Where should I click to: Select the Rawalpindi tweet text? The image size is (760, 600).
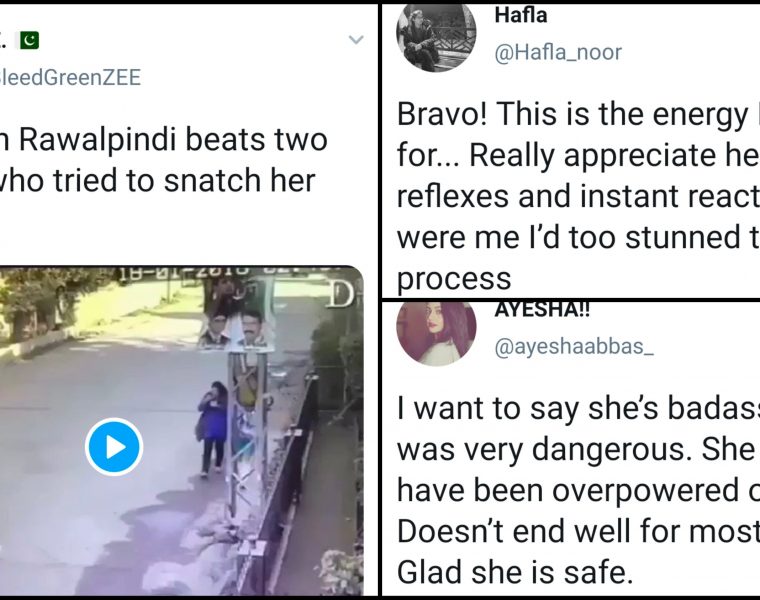pyautogui.click(x=164, y=160)
